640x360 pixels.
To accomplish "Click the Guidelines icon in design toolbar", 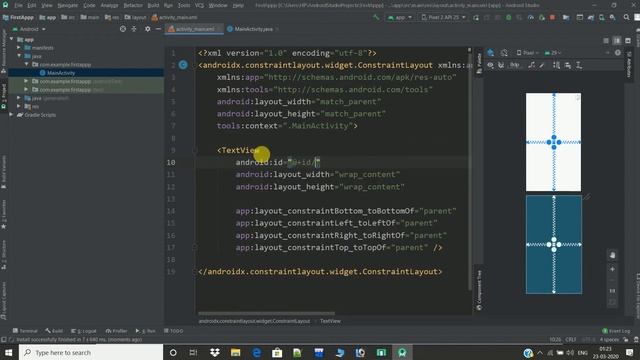I will [x=579, y=65].
